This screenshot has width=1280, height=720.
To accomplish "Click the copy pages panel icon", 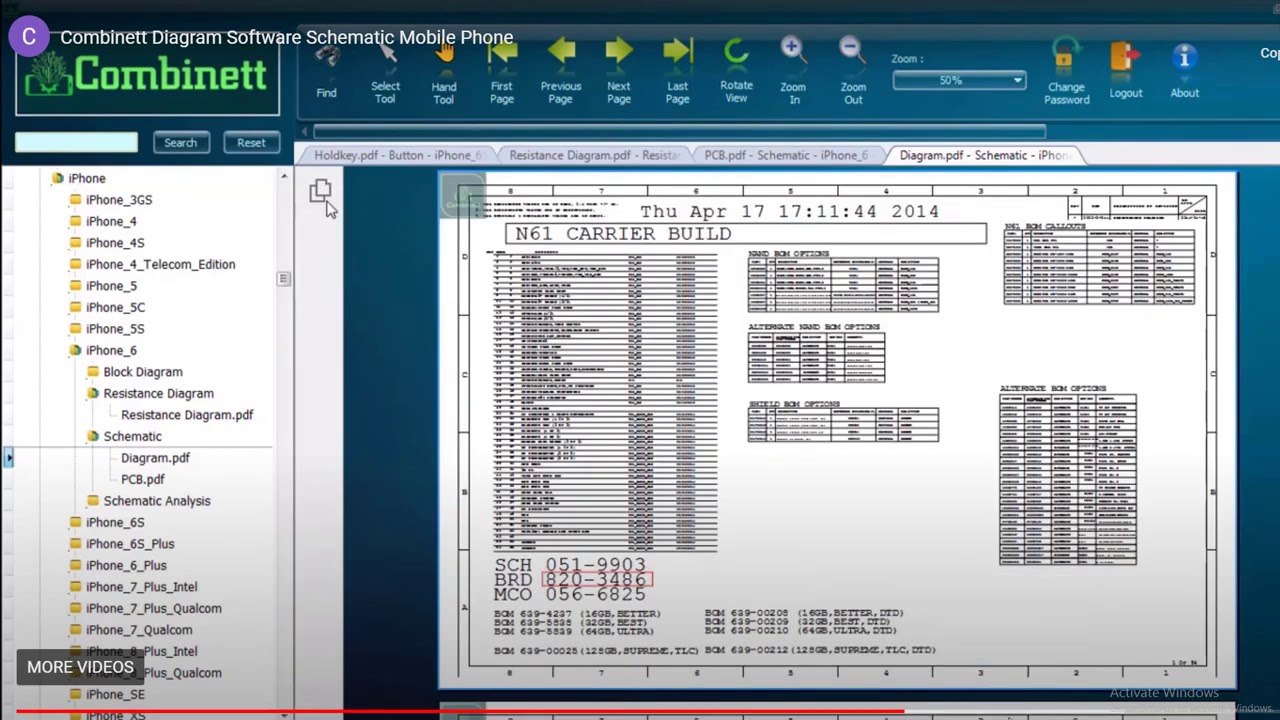I will (x=320, y=190).
